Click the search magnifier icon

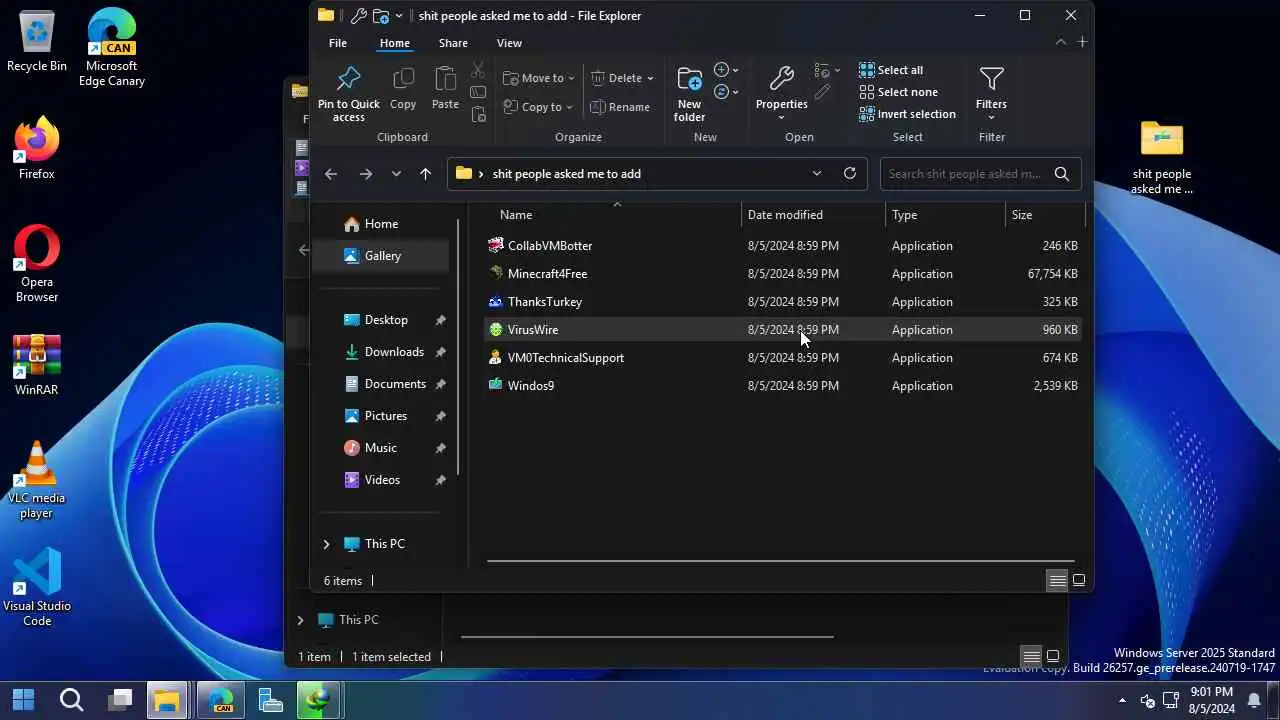(1062, 174)
